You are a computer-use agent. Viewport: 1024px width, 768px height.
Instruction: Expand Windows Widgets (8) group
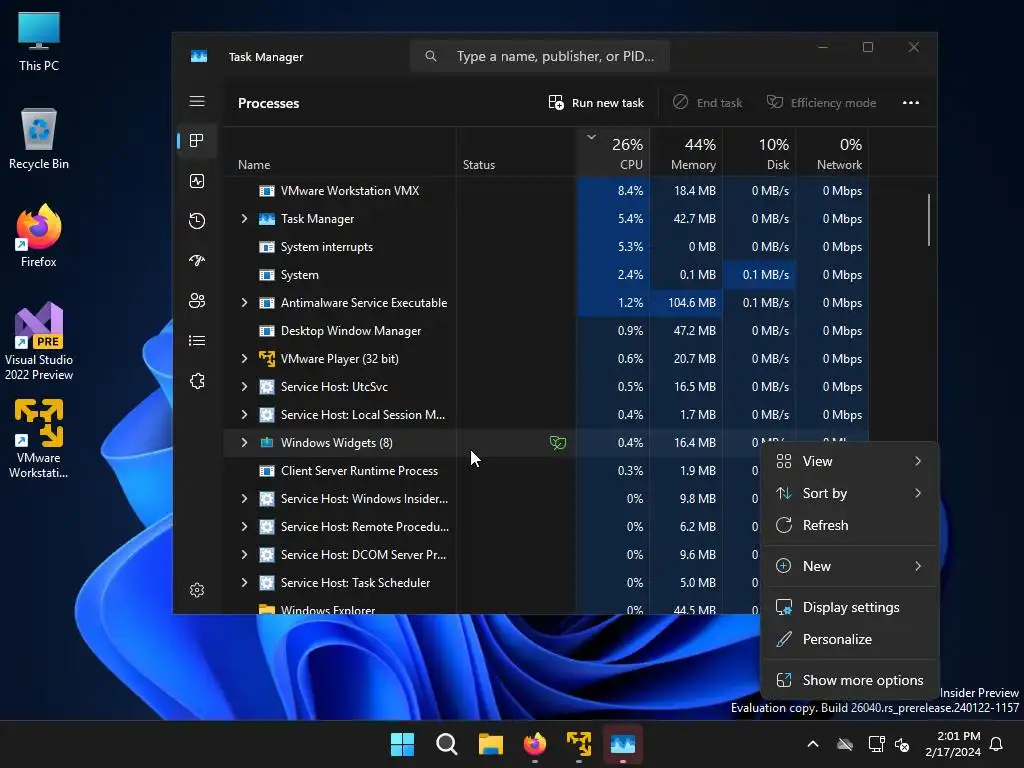pos(244,443)
